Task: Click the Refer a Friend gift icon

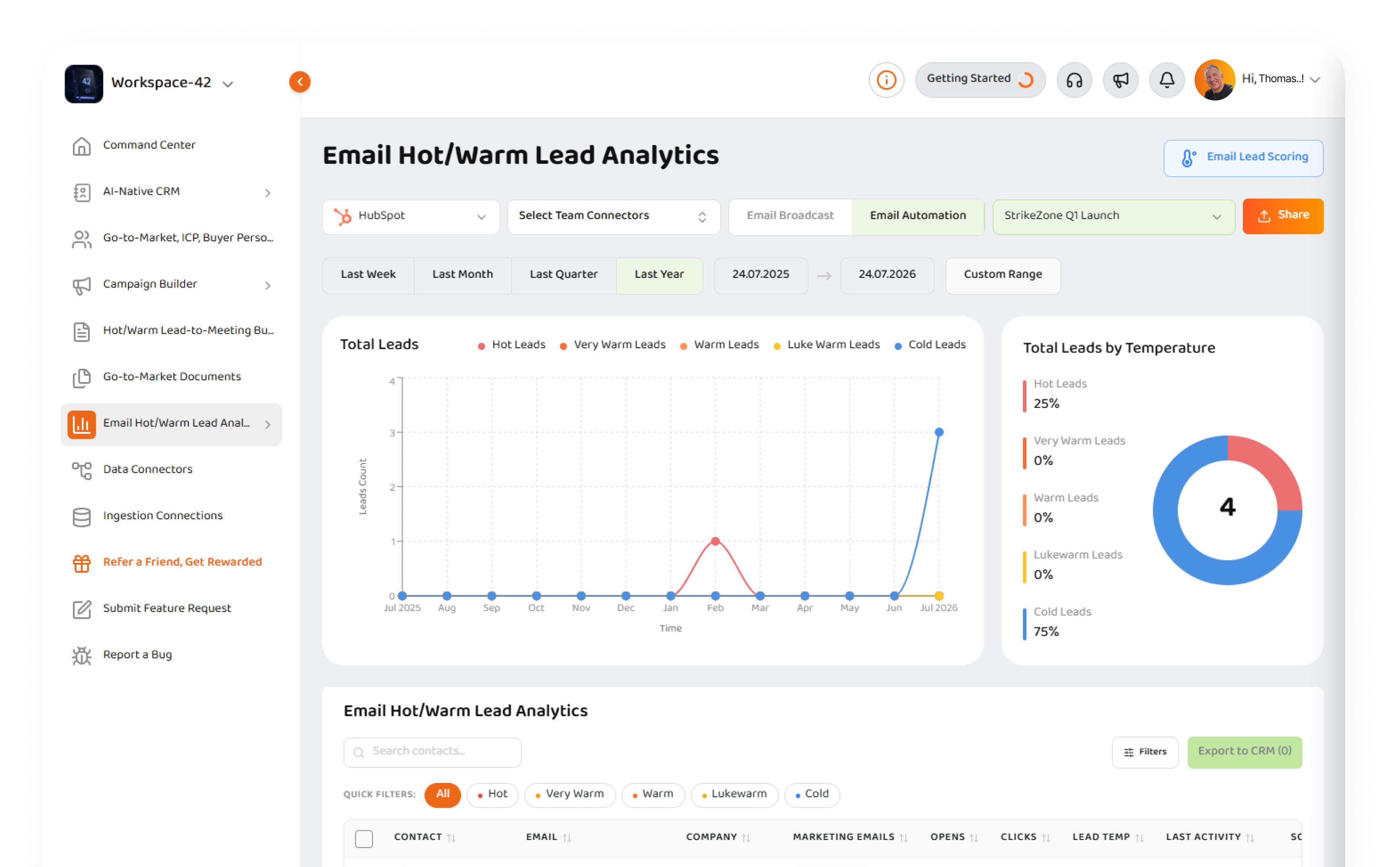Action: [x=81, y=564]
